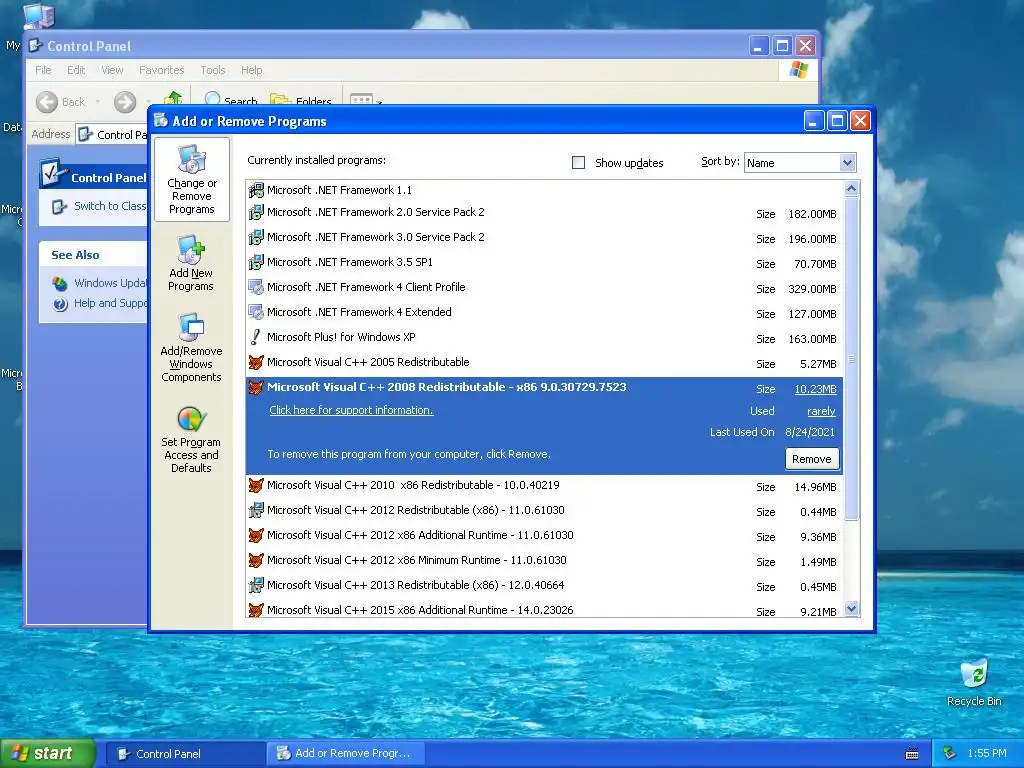Click icon of Visual C++ 2010 x86 Redistributable
Image resolution: width=1024 pixels, height=768 pixels.
pos(256,485)
